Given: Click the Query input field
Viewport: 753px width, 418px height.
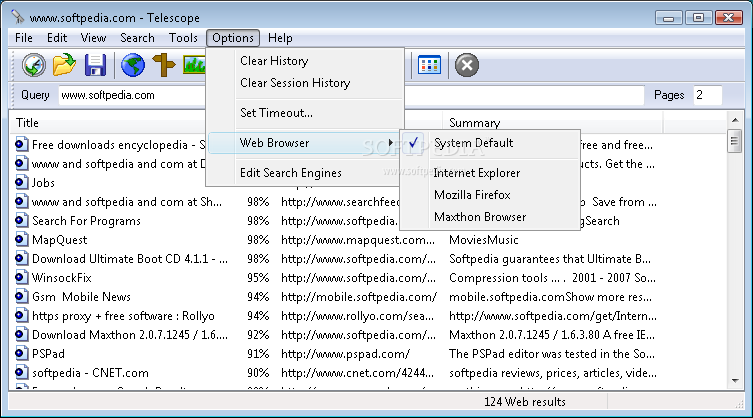Looking at the screenshot, I should [x=352, y=95].
